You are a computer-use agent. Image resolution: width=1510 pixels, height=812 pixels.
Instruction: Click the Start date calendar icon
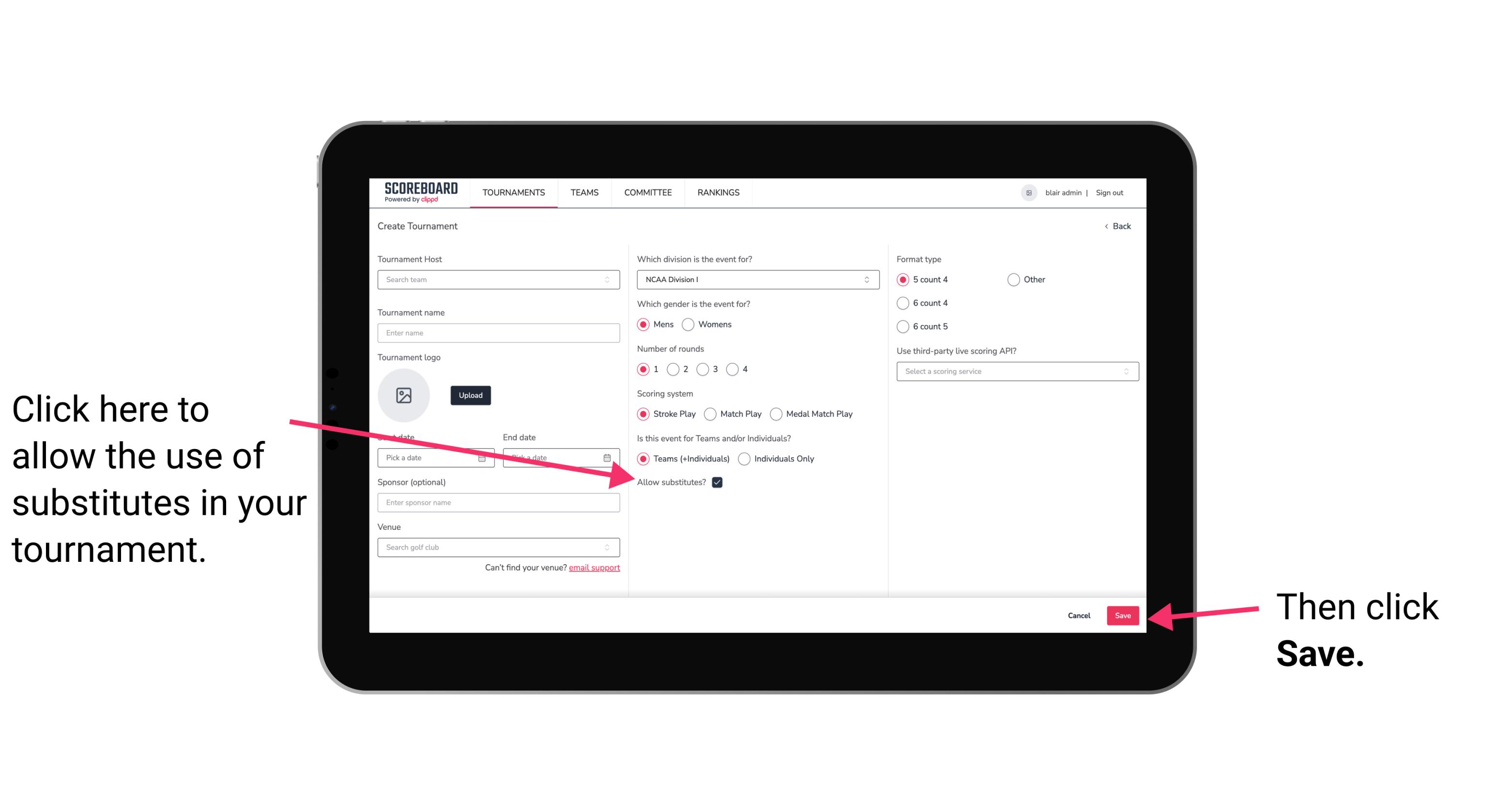coord(483,457)
